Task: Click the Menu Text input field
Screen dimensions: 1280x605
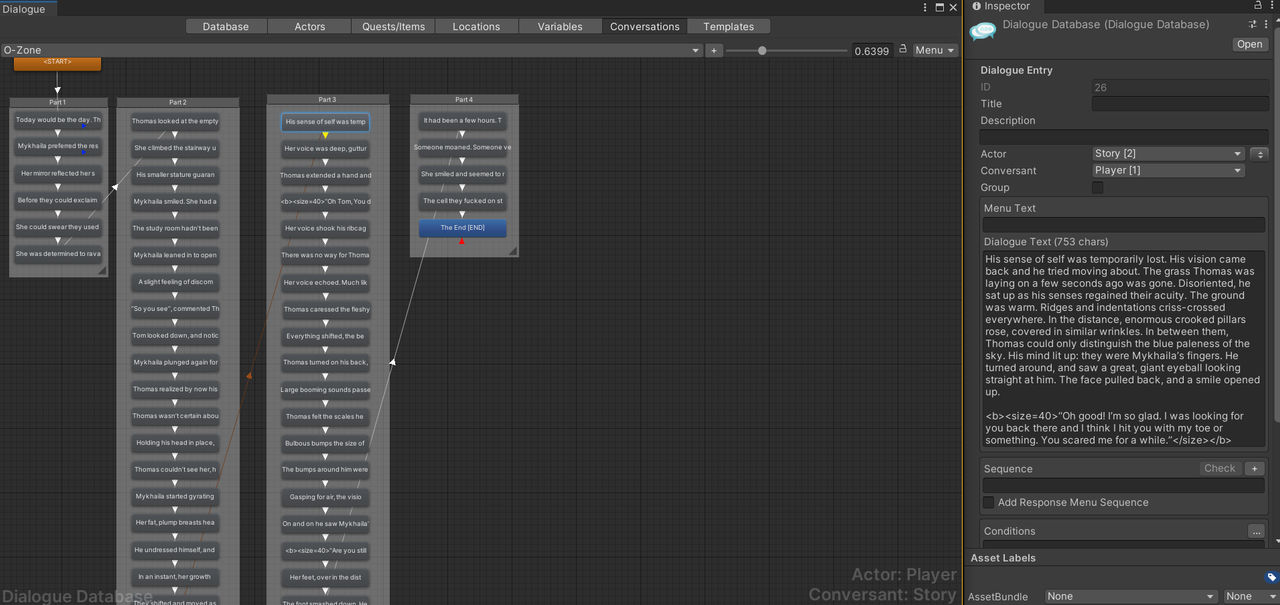Action: 1123,225
